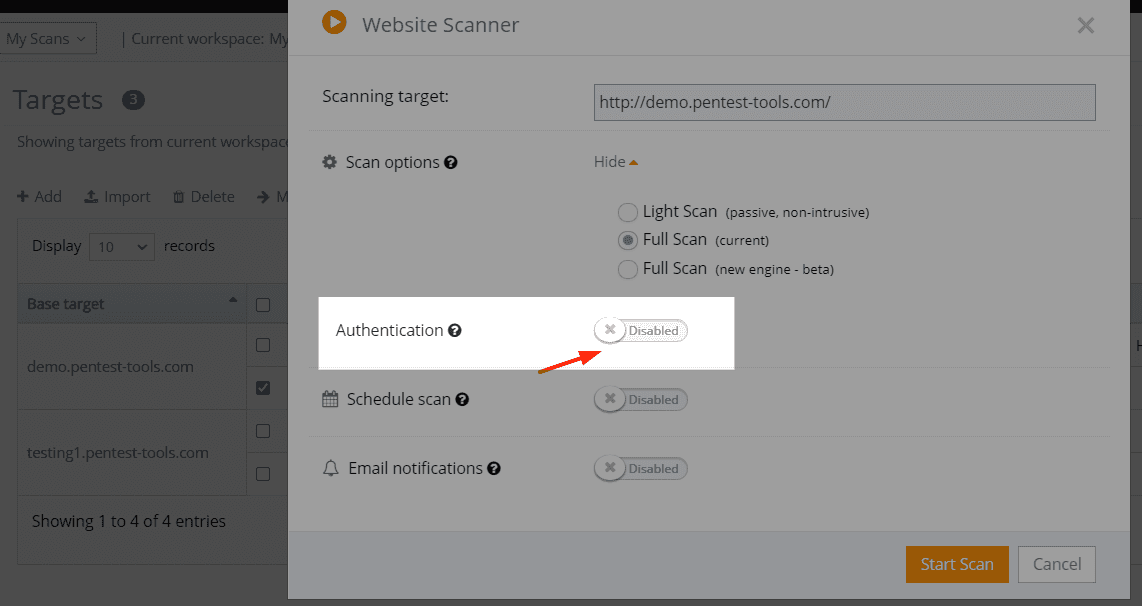Screen dimensions: 1142x606
Task: Click the gear icon beside Scan options
Action: (330, 162)
